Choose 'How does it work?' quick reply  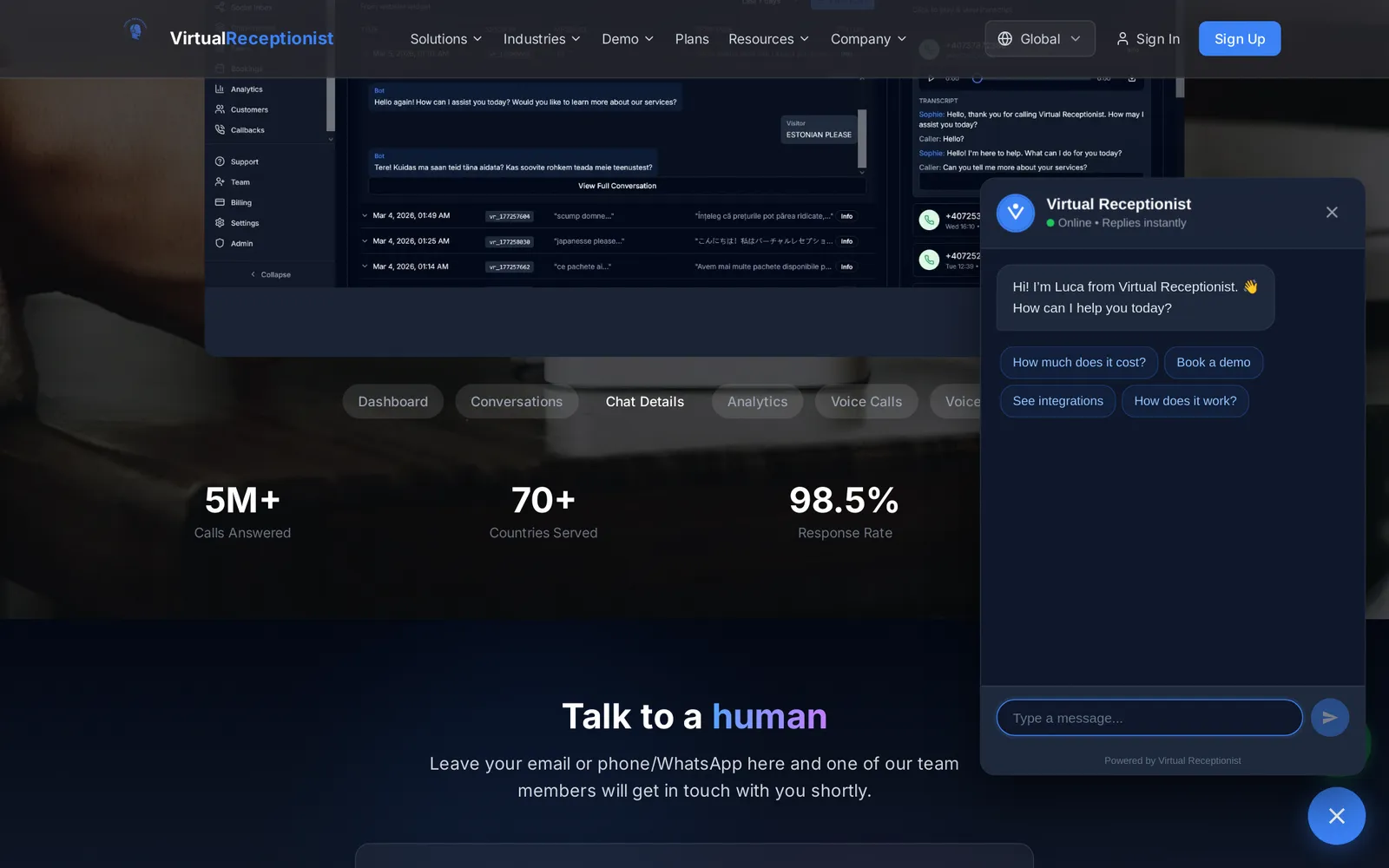(1185, 401)
